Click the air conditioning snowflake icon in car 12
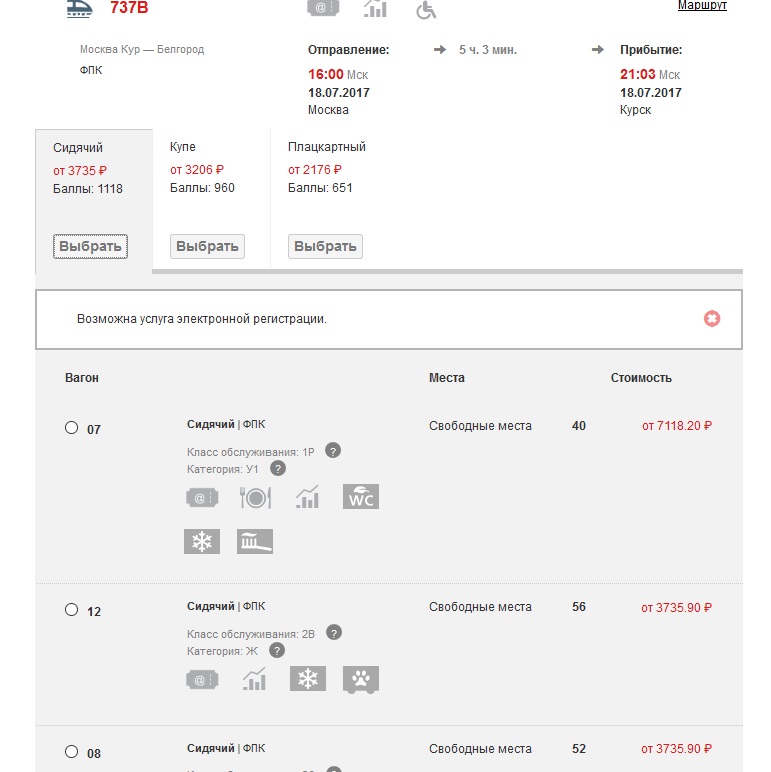The width and height of the screenshot is (771, 772). [x=308, y=680]
